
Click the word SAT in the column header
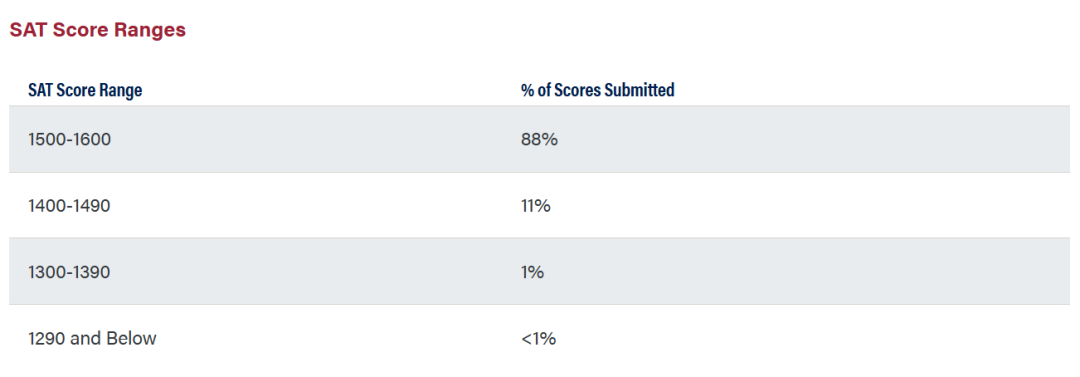39,90
